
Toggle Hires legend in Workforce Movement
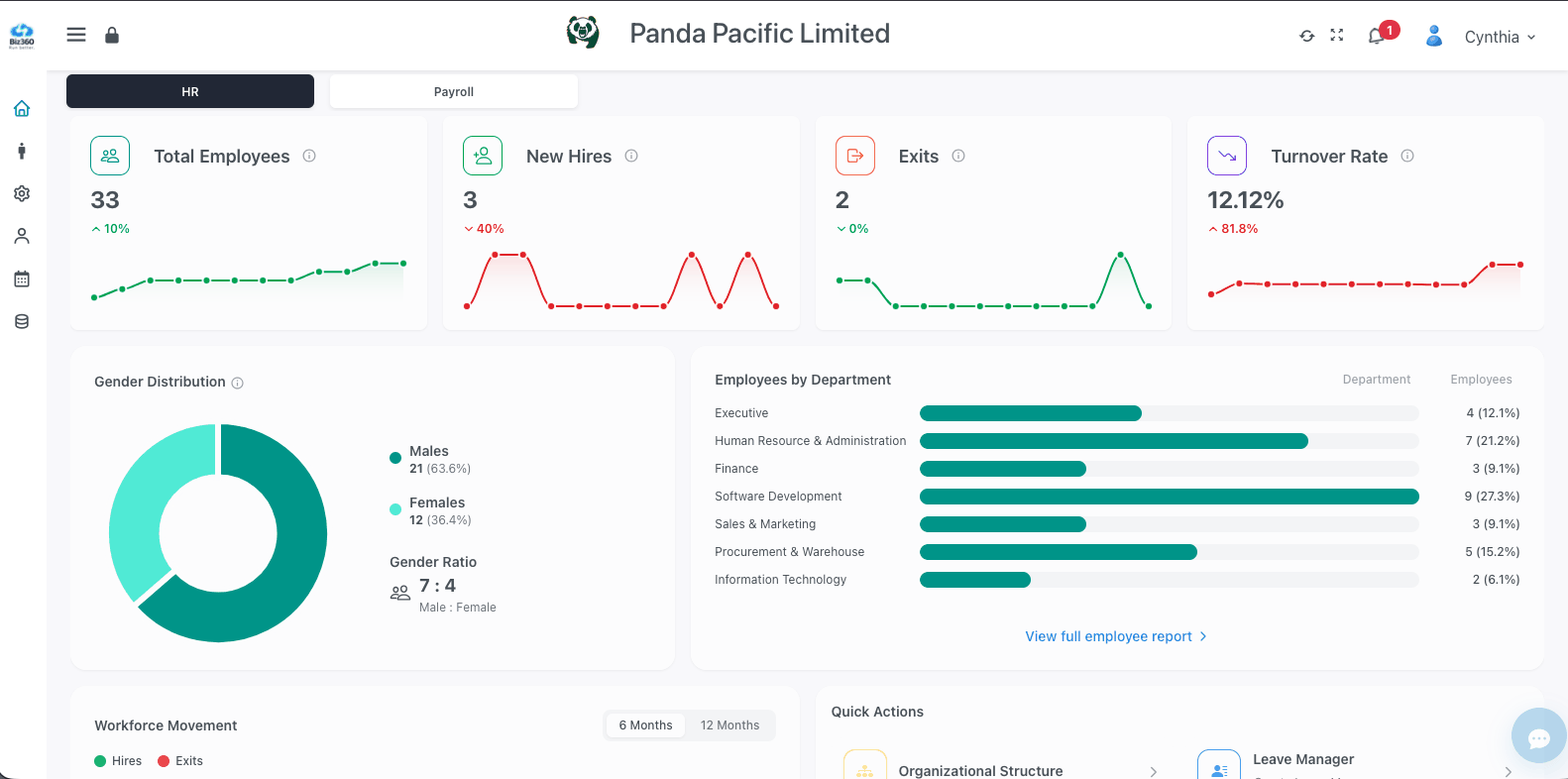[x=118, y=761]
